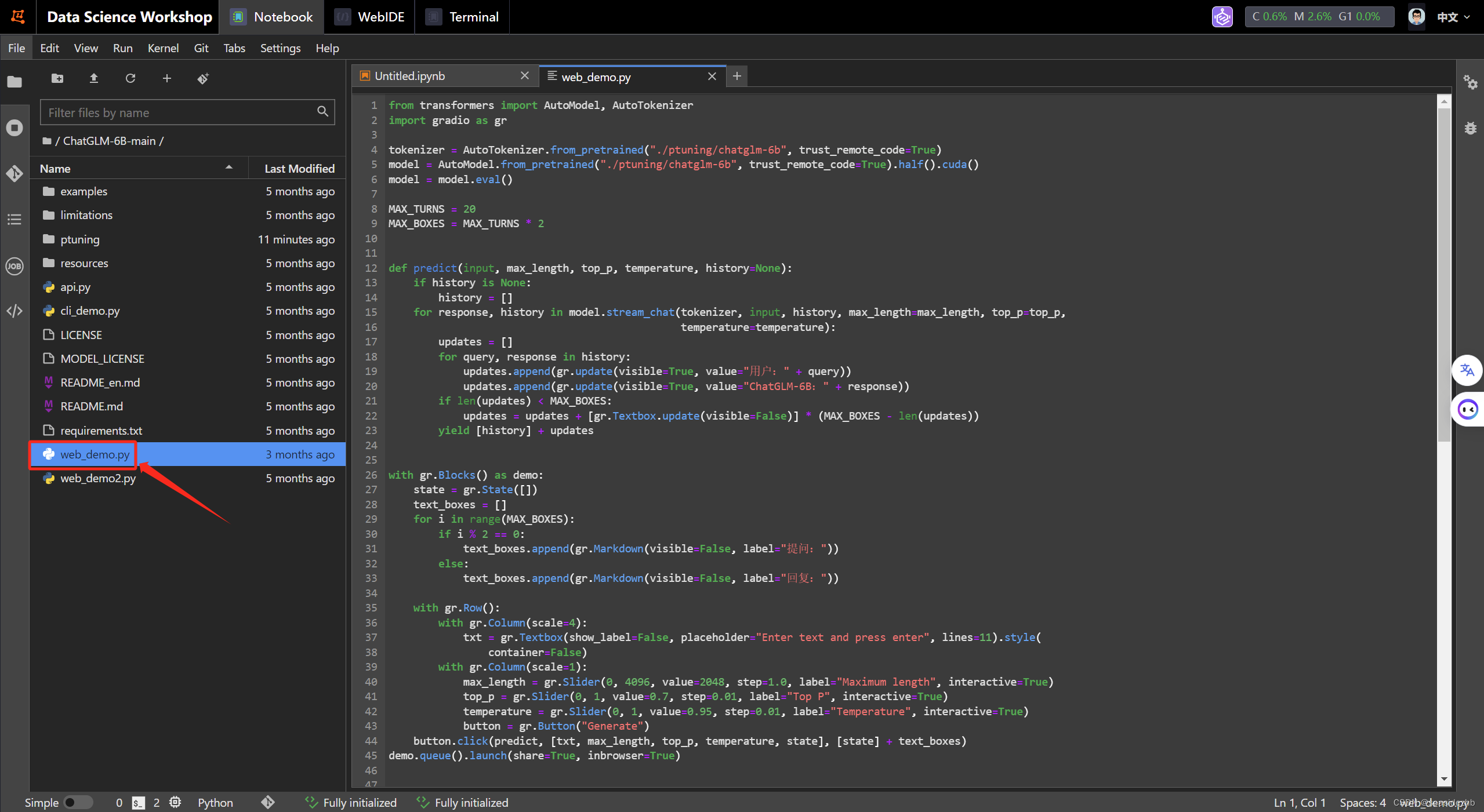1484x812 pixels.
Task: Expand the ptuning folder tree item
Action: 80,239
